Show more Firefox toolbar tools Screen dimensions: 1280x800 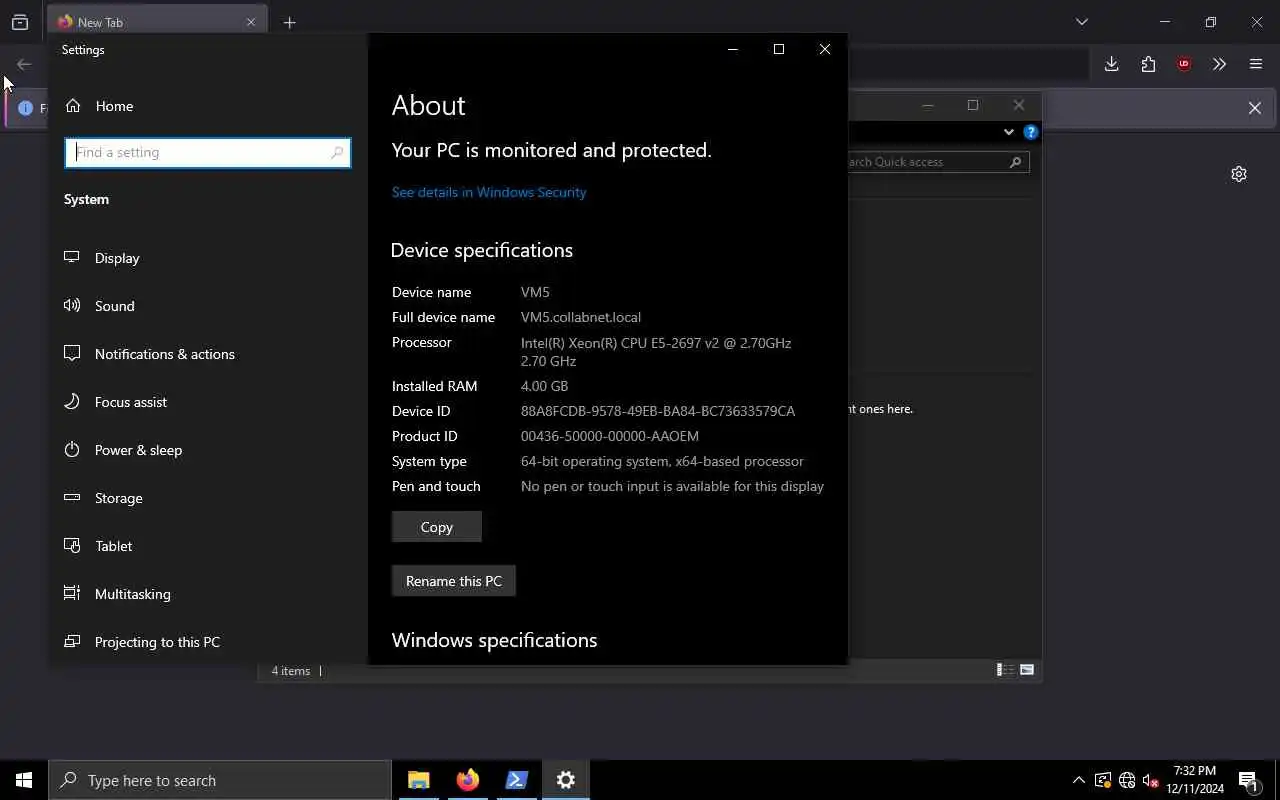[1219, 64]
